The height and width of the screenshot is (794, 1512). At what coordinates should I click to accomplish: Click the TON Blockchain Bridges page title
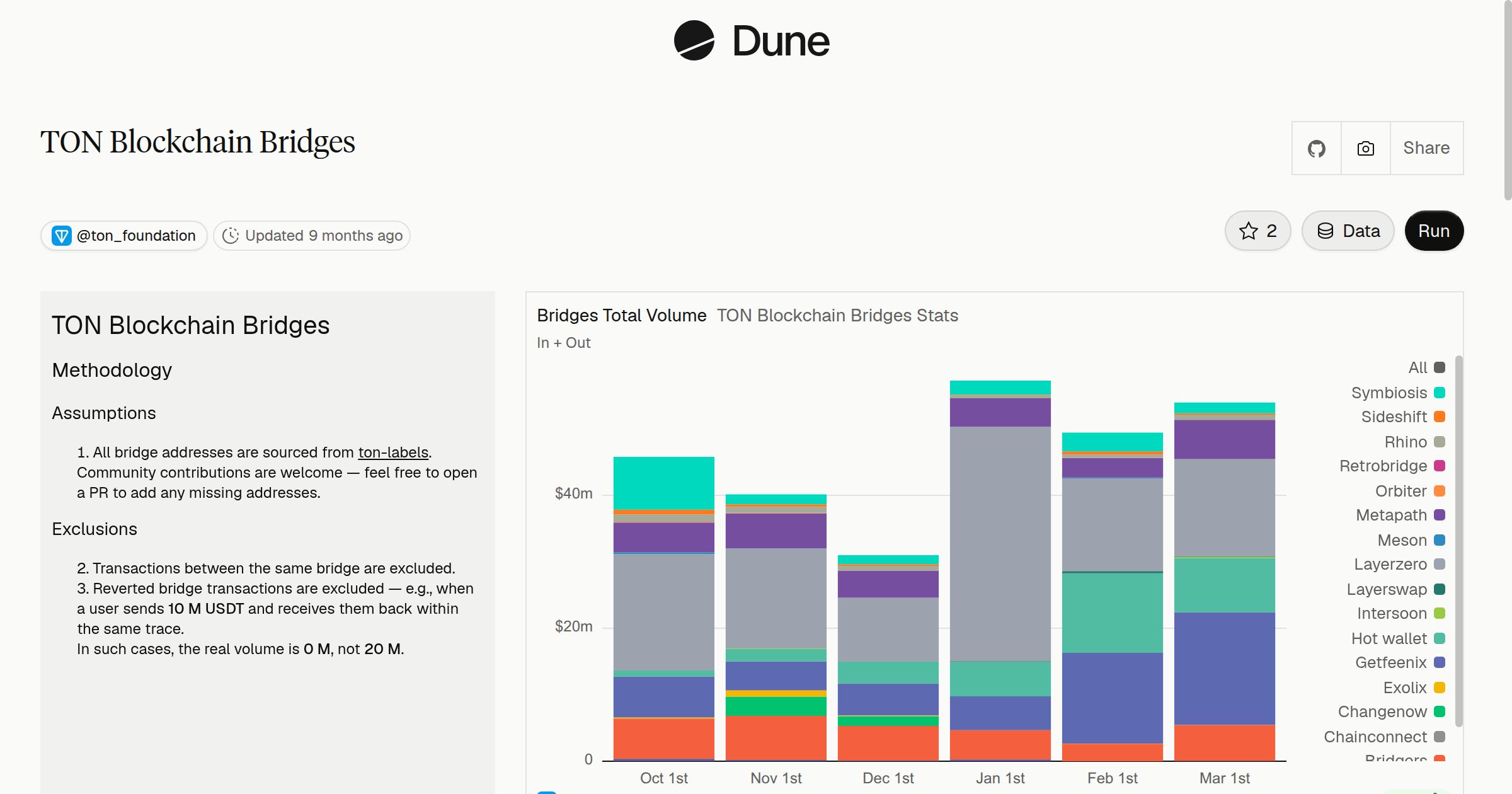pyautogui.click(x=198, y=142)
